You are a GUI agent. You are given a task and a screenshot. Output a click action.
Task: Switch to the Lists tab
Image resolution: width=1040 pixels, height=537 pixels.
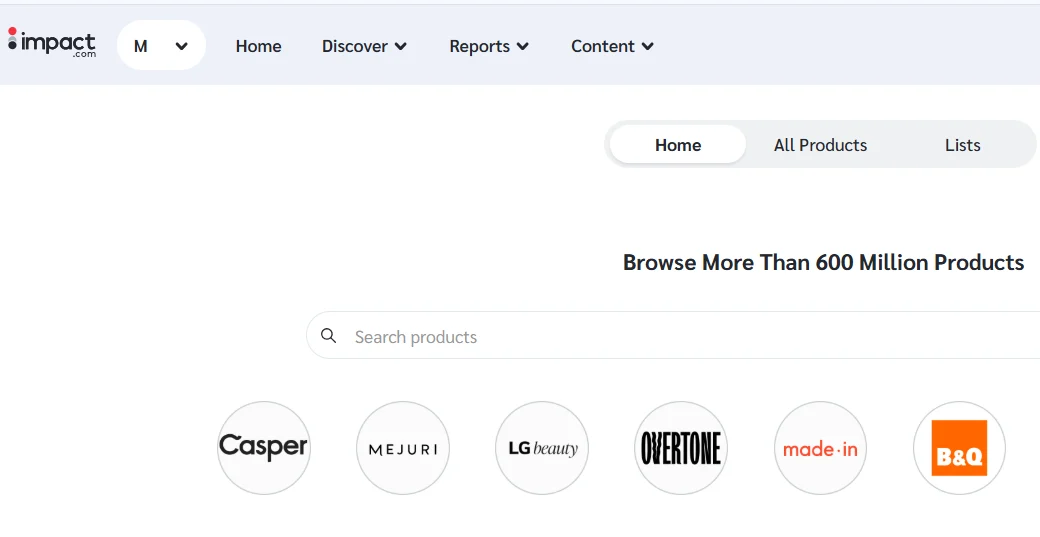(962, 145)
